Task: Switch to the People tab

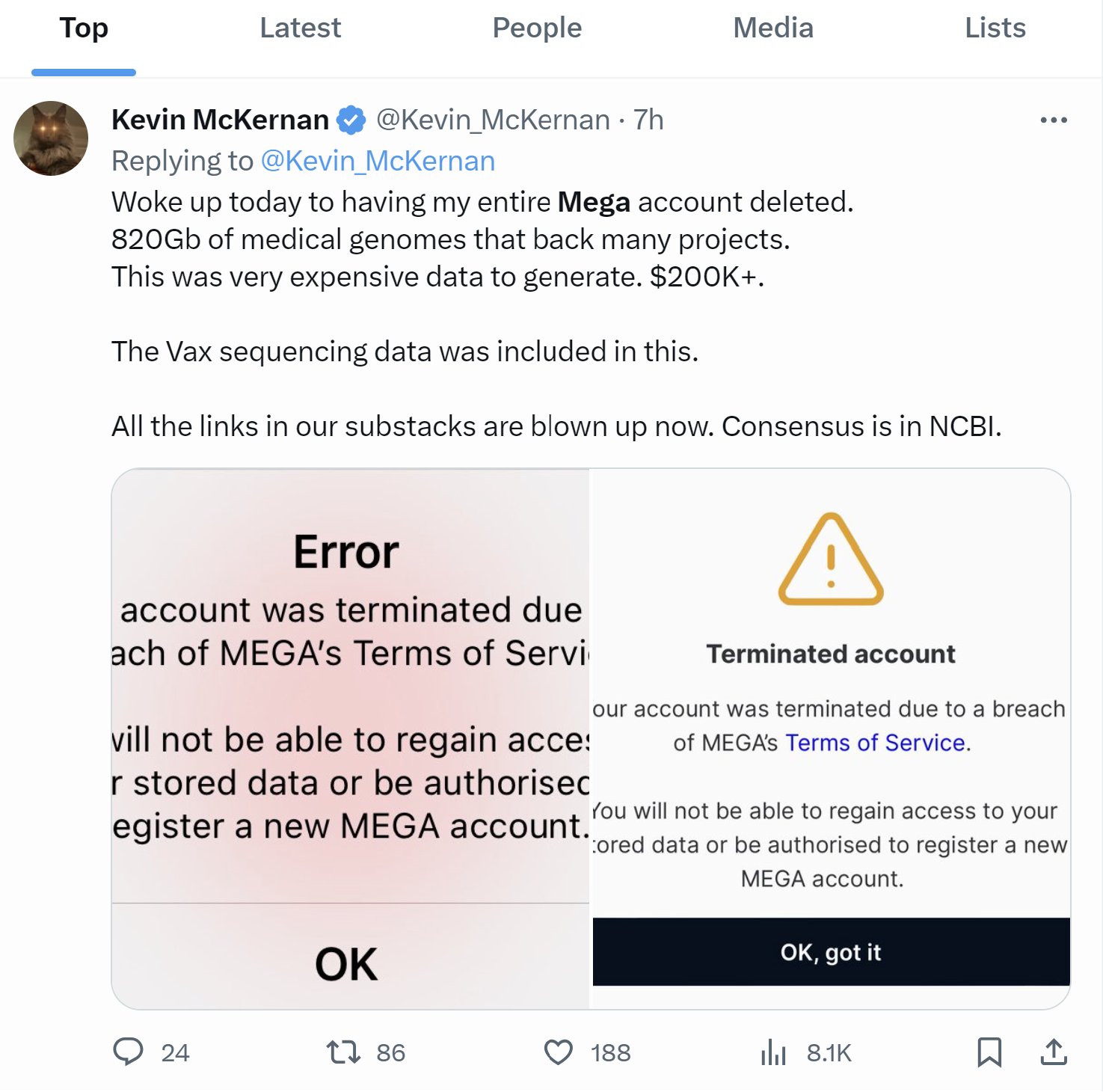Action: pos(537,28)
